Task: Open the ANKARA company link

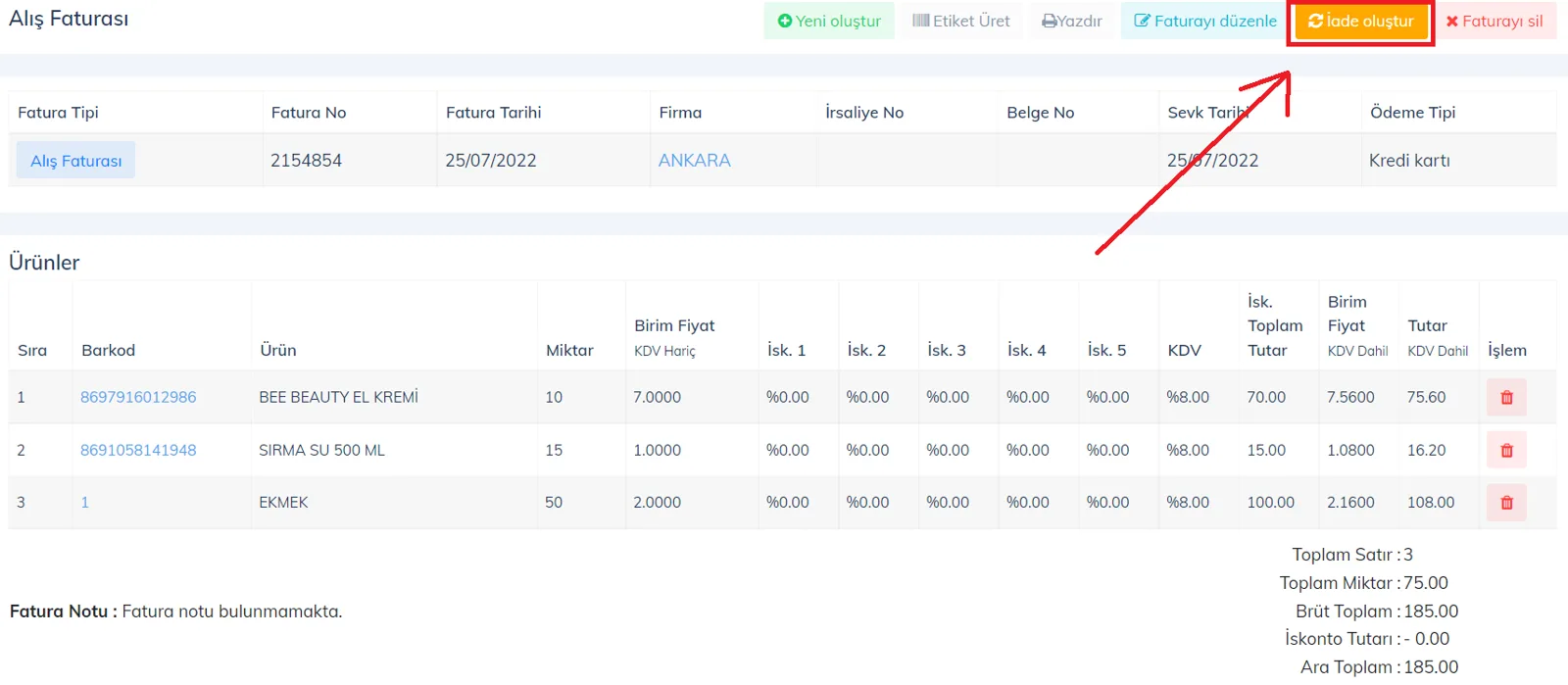Action: click(x=694, y=161)
